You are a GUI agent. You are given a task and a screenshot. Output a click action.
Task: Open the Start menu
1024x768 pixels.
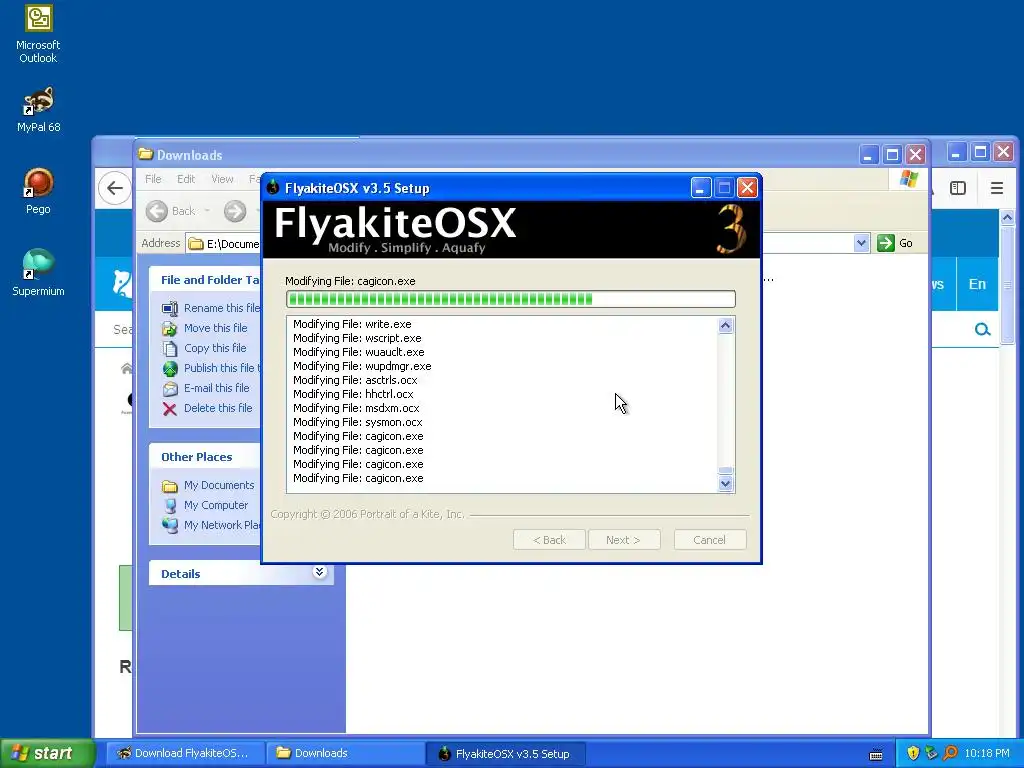pos(48,754)
